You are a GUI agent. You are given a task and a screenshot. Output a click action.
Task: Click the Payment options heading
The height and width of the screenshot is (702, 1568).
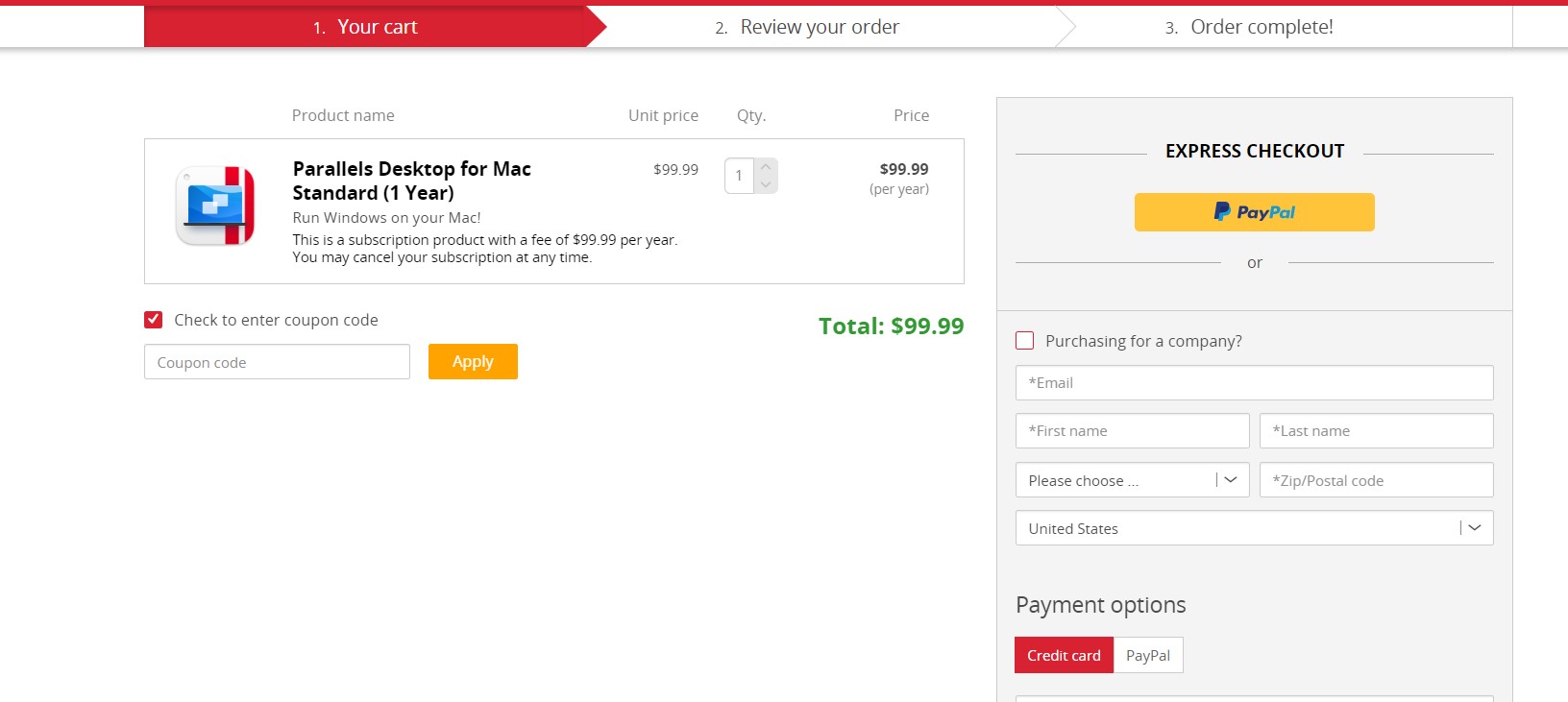[x=1100, y=605]
